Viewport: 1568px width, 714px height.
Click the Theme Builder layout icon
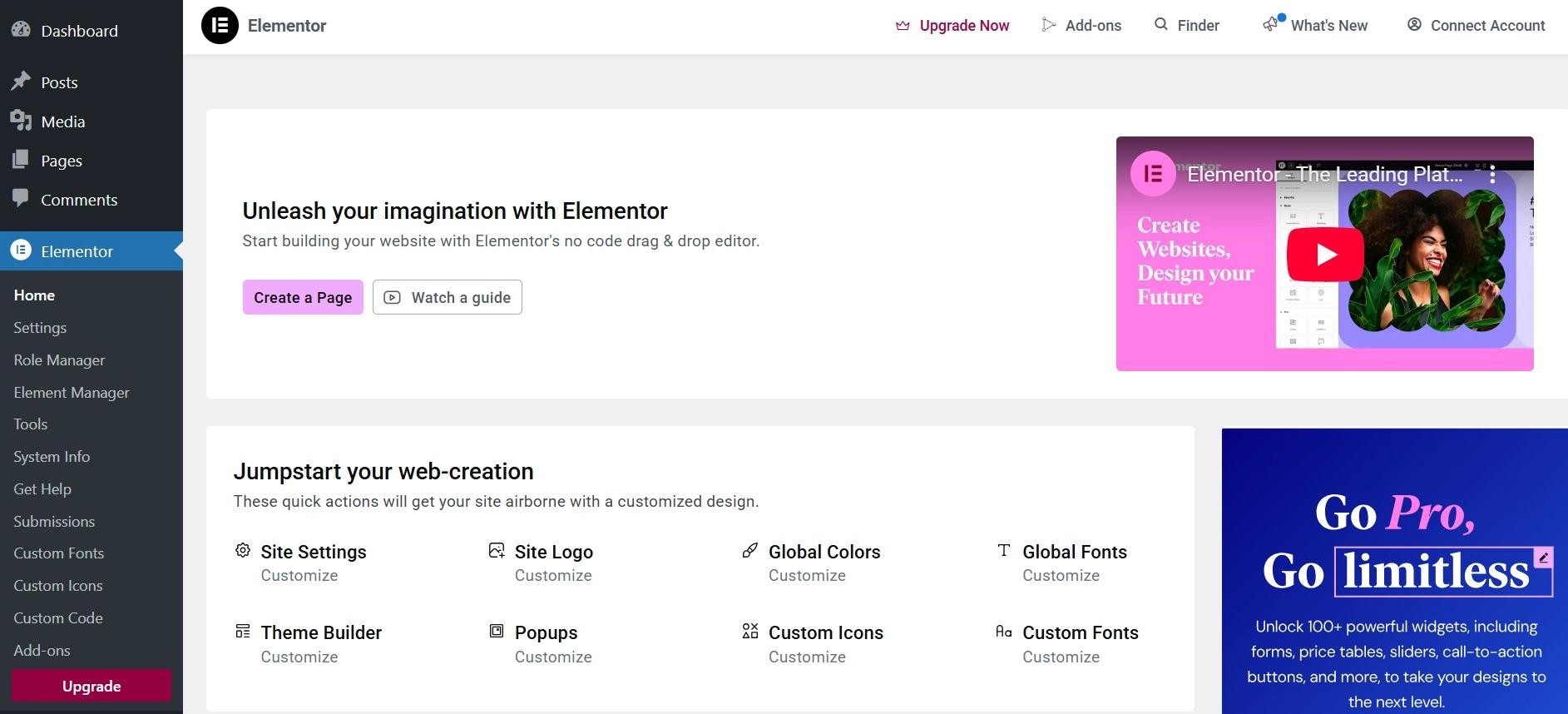[243, 631]
